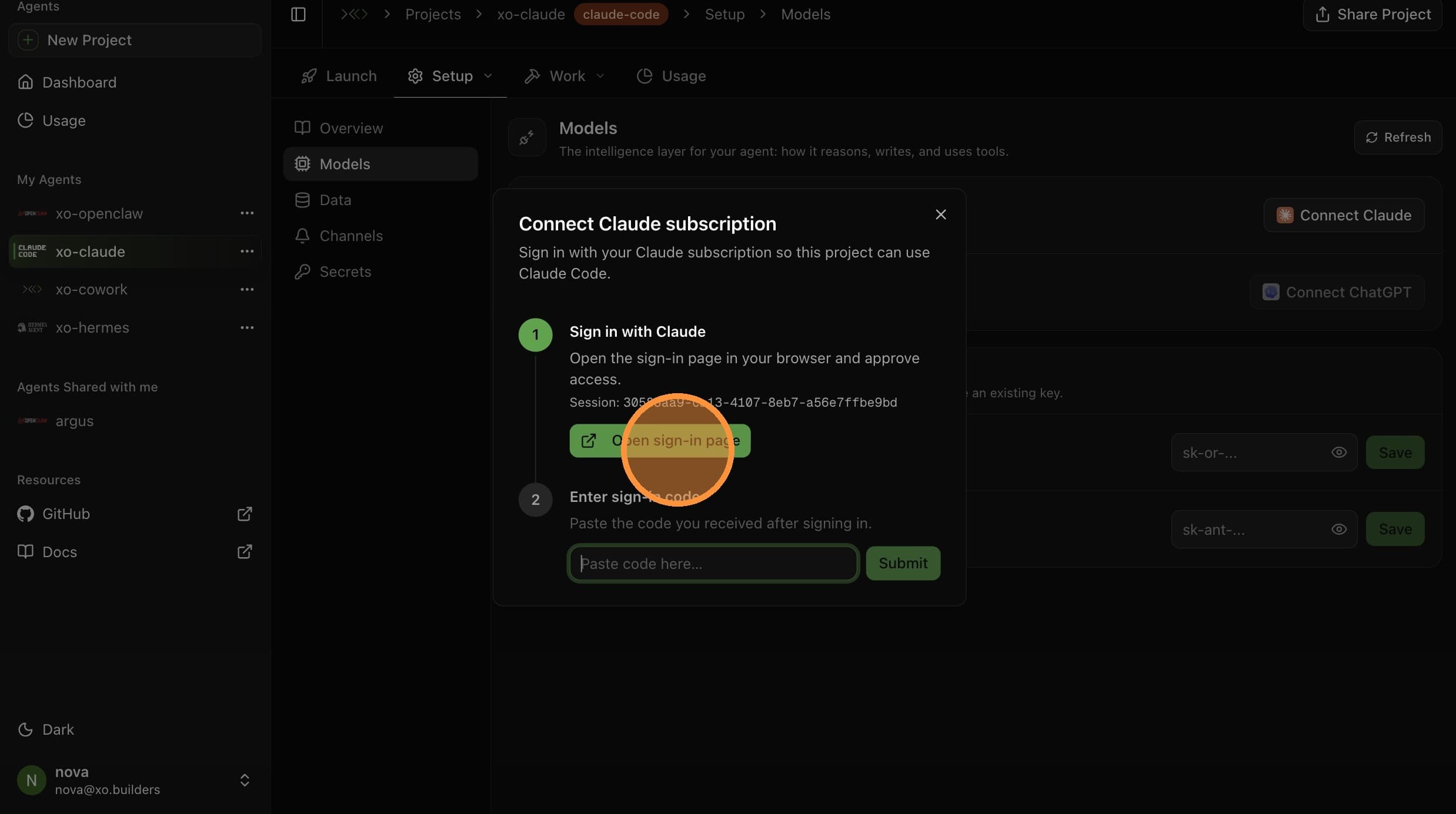The width and height of the screenshot is (1456, 814).
Task: Show the sk-ant- key with eye icon
Action: pos(1339,530)
